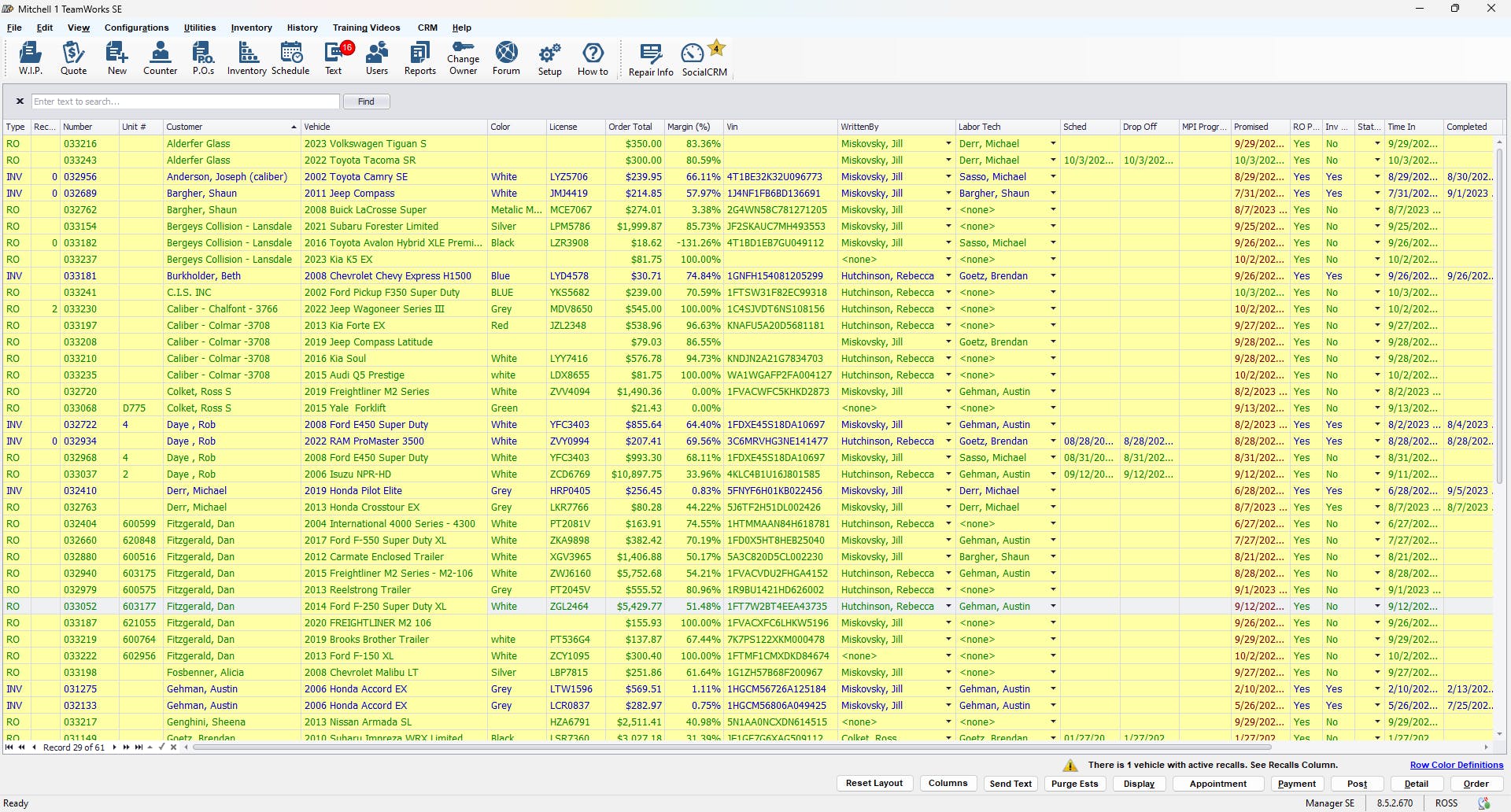Open the Training Videos menu

pyautogui.click(x=367, y=28)
